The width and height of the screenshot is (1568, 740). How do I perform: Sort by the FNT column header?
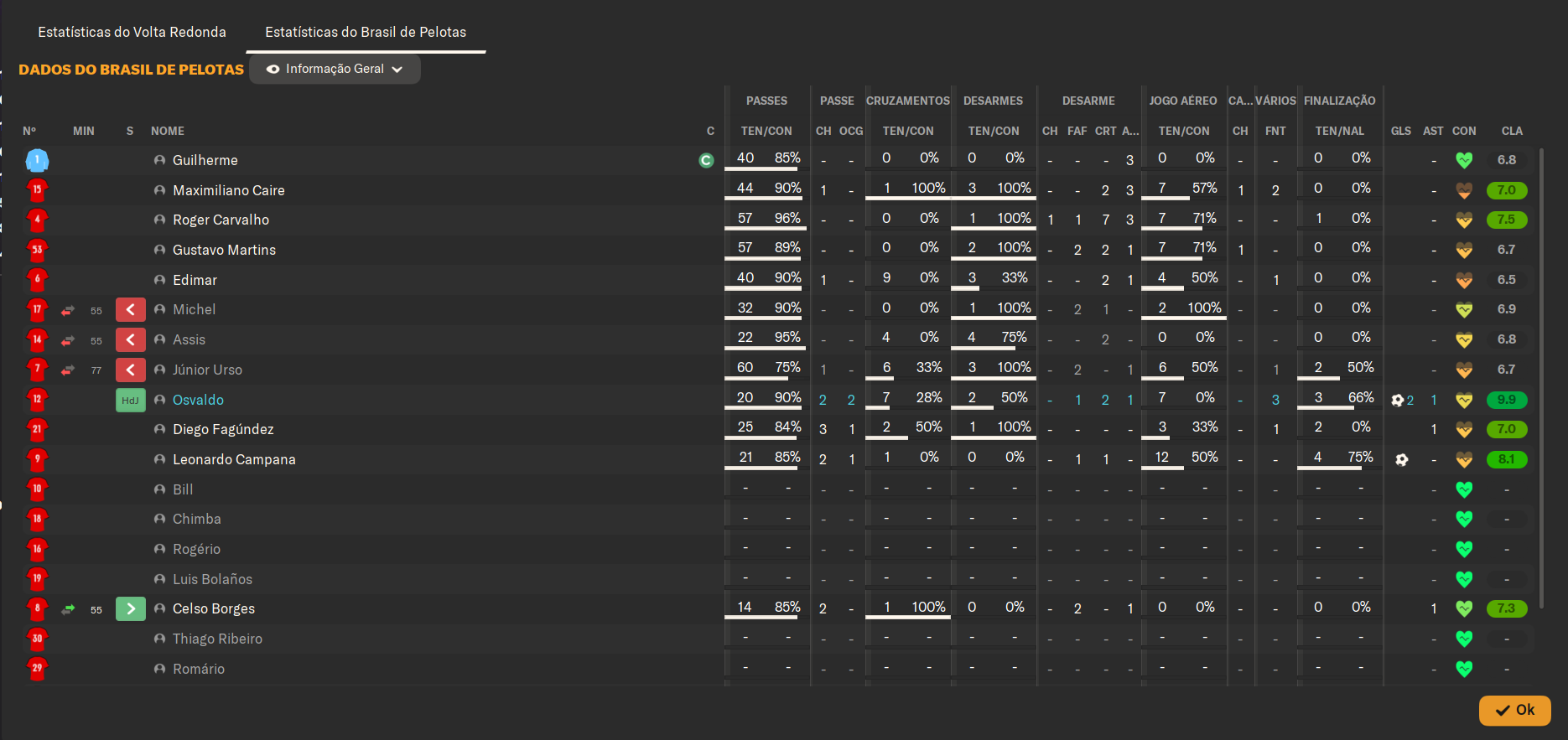[x=1275, y=131]
